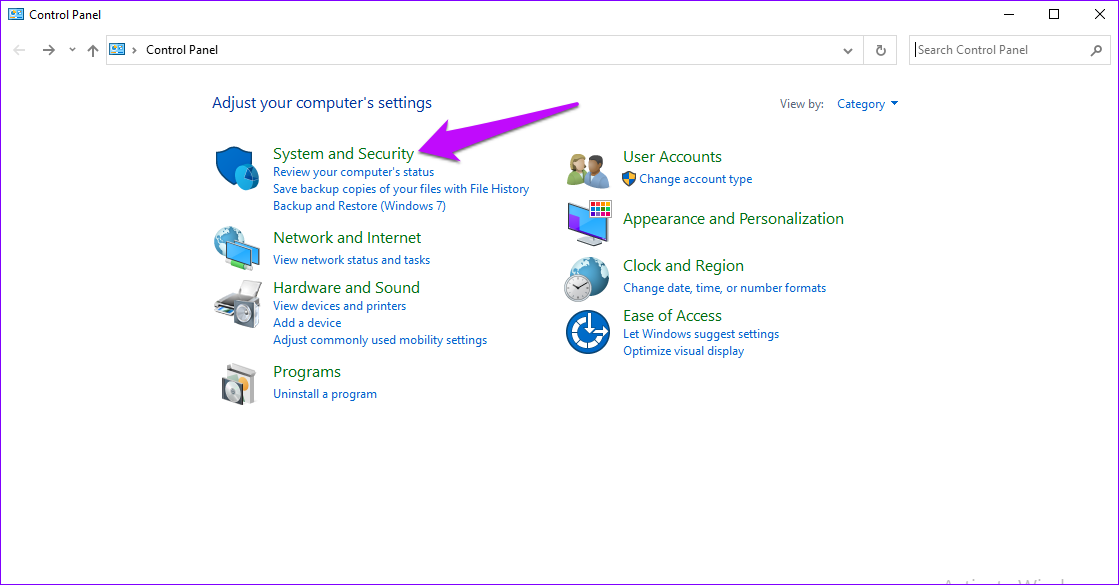Click Save backup copies with File History
This screenshot has width=1119, height=585.
click(x=401, y=189)
